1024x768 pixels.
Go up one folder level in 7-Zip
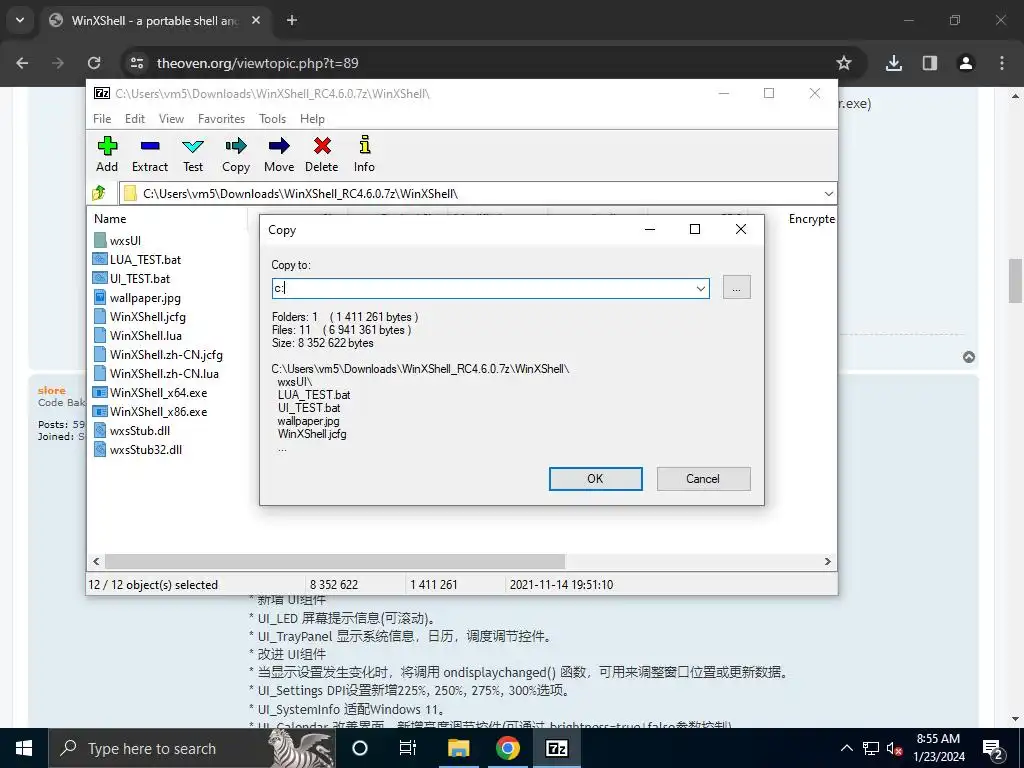tap(99, 193)
